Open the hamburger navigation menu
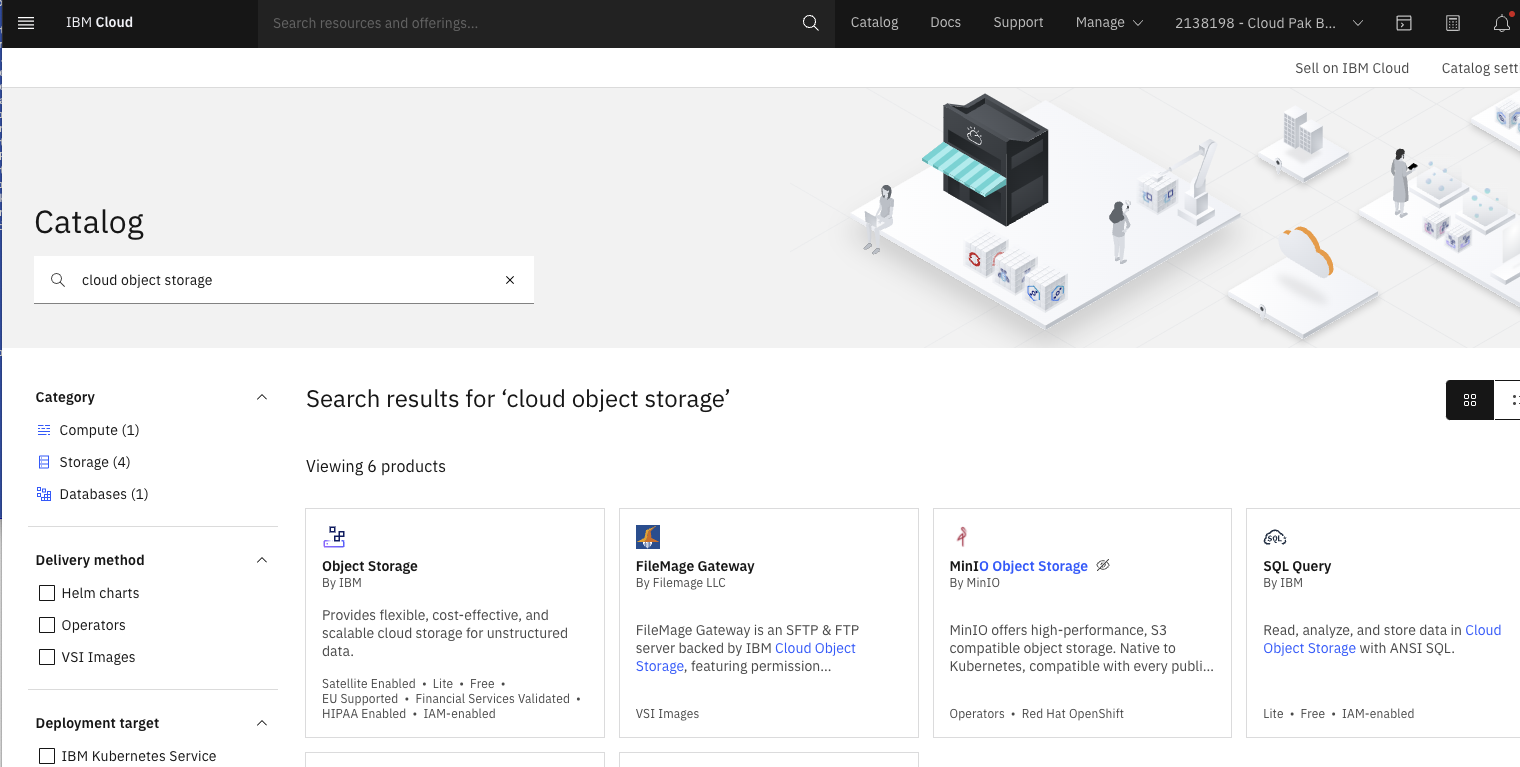This screenshot has width=1520, height=767. pyautogui.click(x=26, y=23)
